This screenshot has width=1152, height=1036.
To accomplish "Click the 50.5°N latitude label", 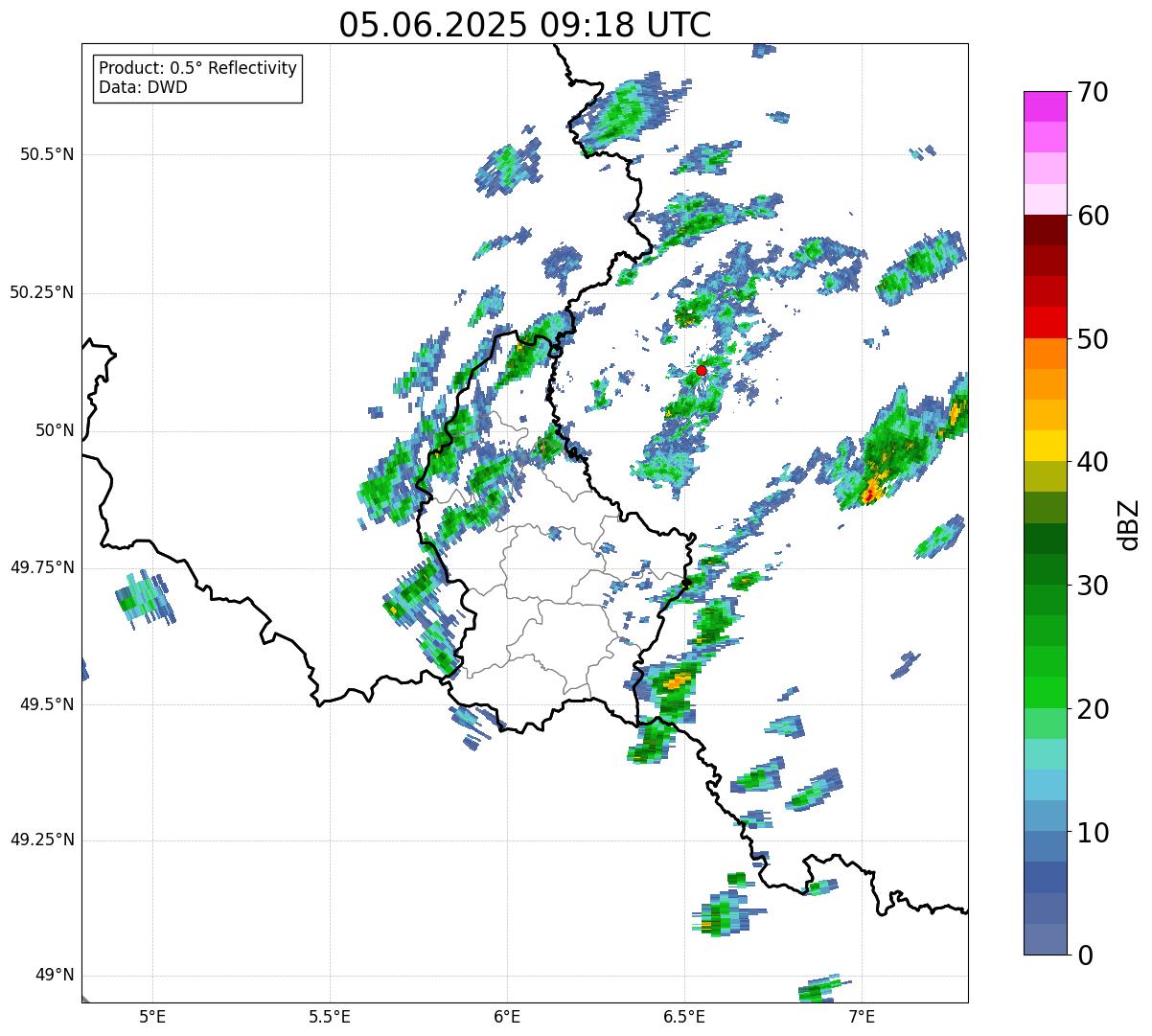I will (47, 154).
